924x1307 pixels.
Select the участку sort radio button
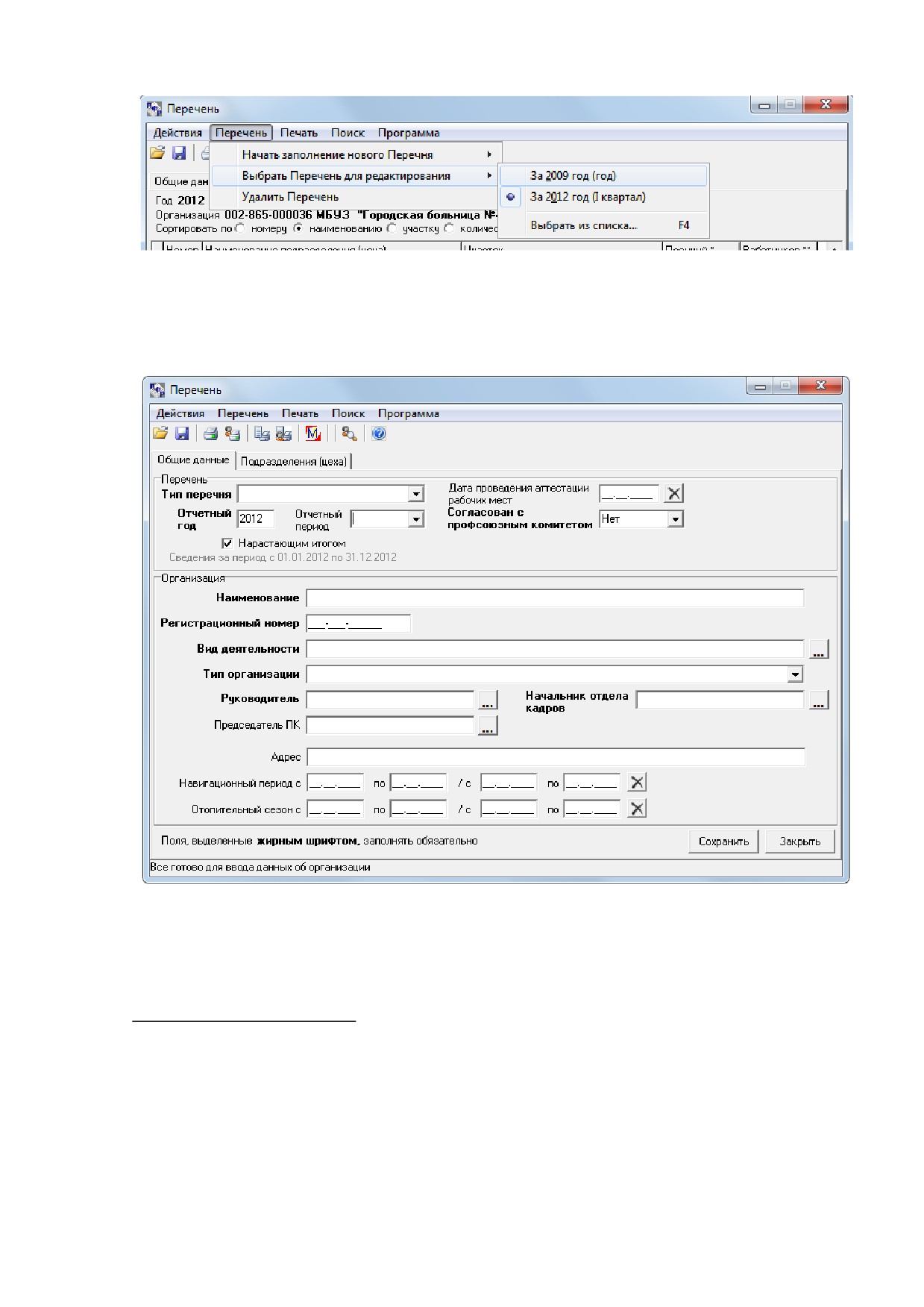(x=392, y=228)
